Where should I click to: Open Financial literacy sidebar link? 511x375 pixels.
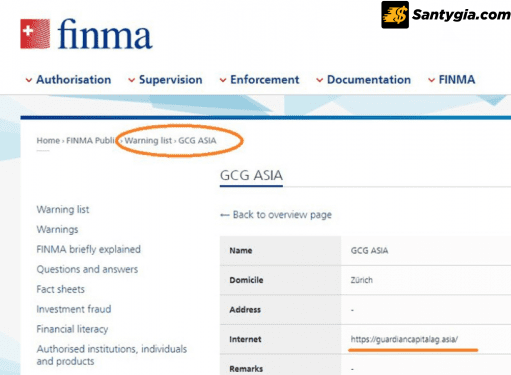pyautogui.click(x=72, y=329)
